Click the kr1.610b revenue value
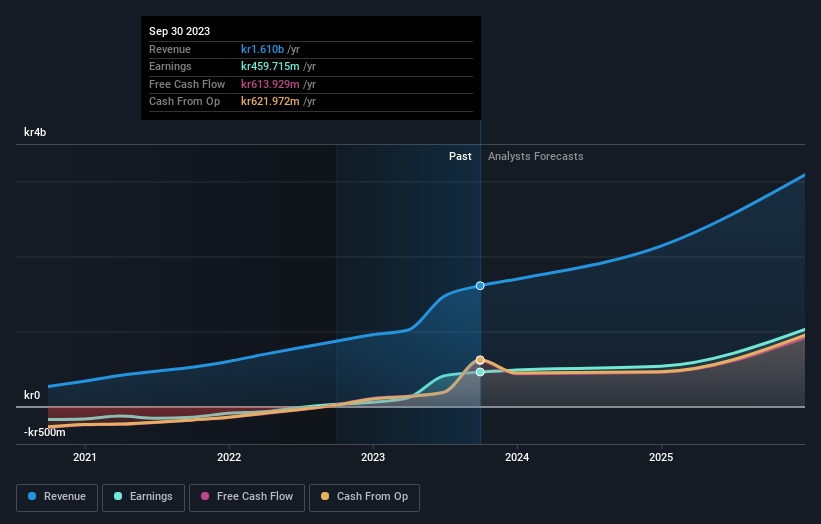Image resolution: width=821 pixels, height=524 pixels. 262,49
